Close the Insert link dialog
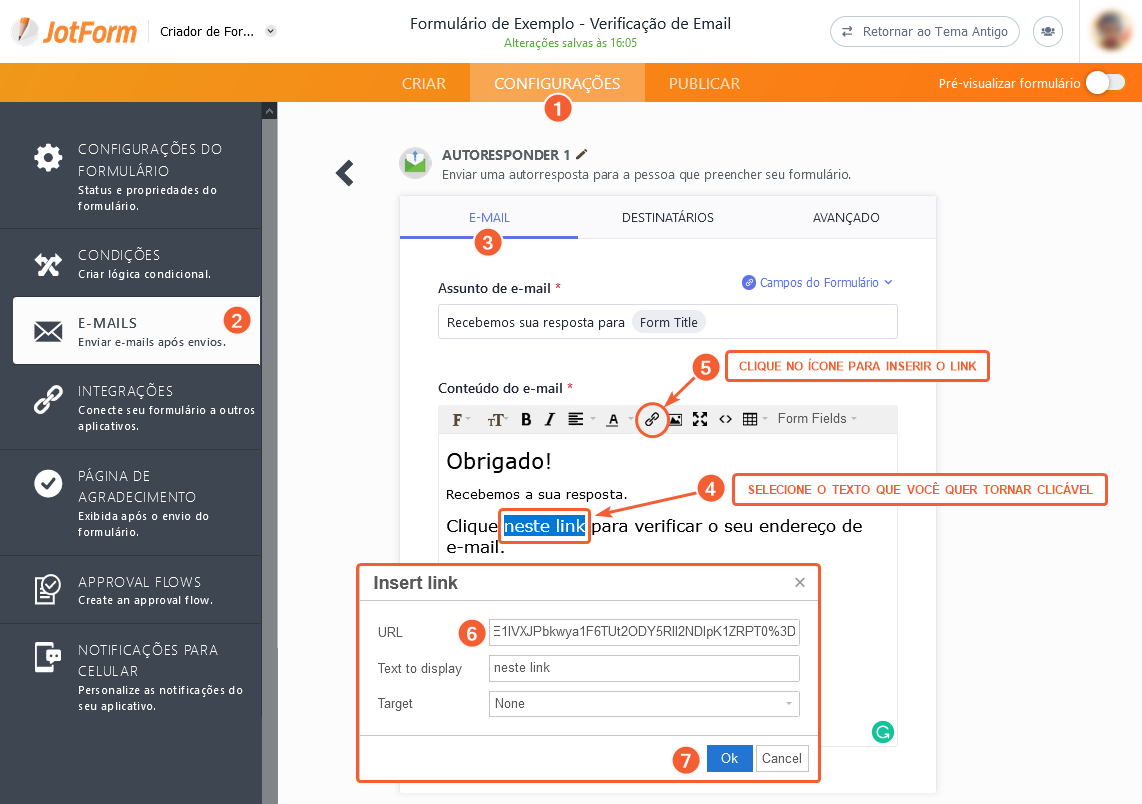The height and width of the screenshot is (804, 1142). (x=799, y=582)
